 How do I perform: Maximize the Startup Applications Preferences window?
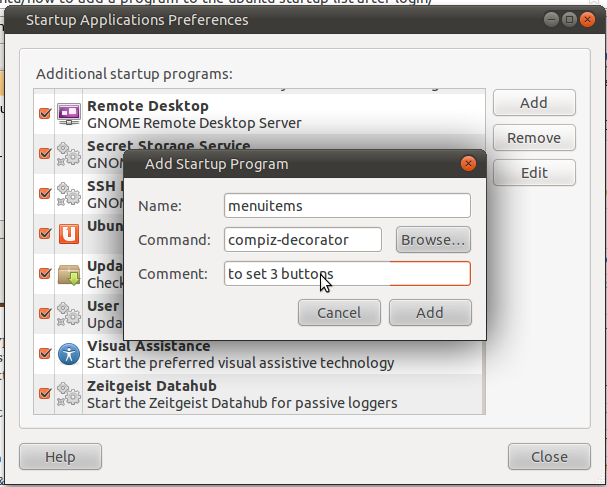[569, 19]
